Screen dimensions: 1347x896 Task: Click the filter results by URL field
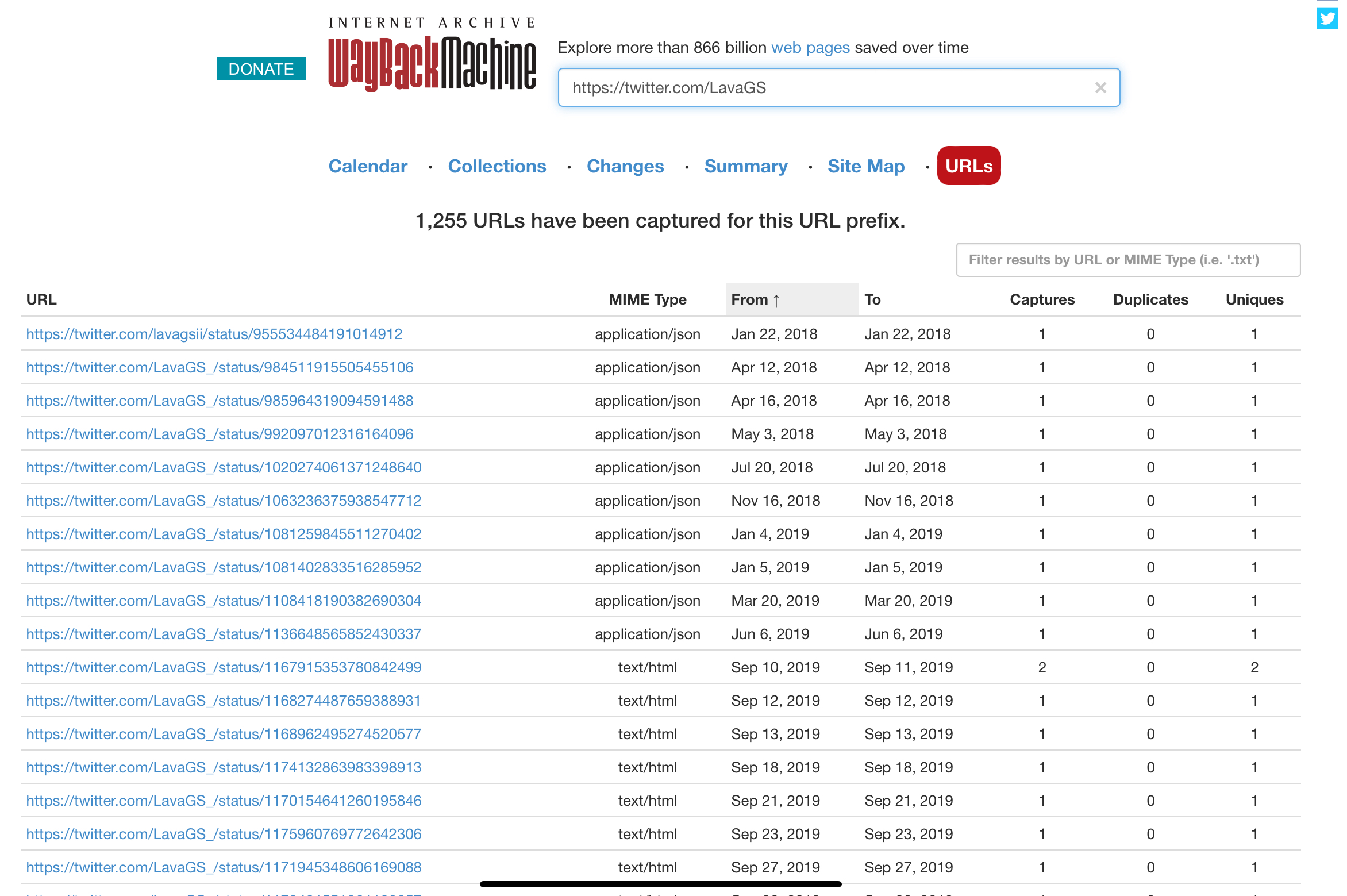click(1128, 260)
